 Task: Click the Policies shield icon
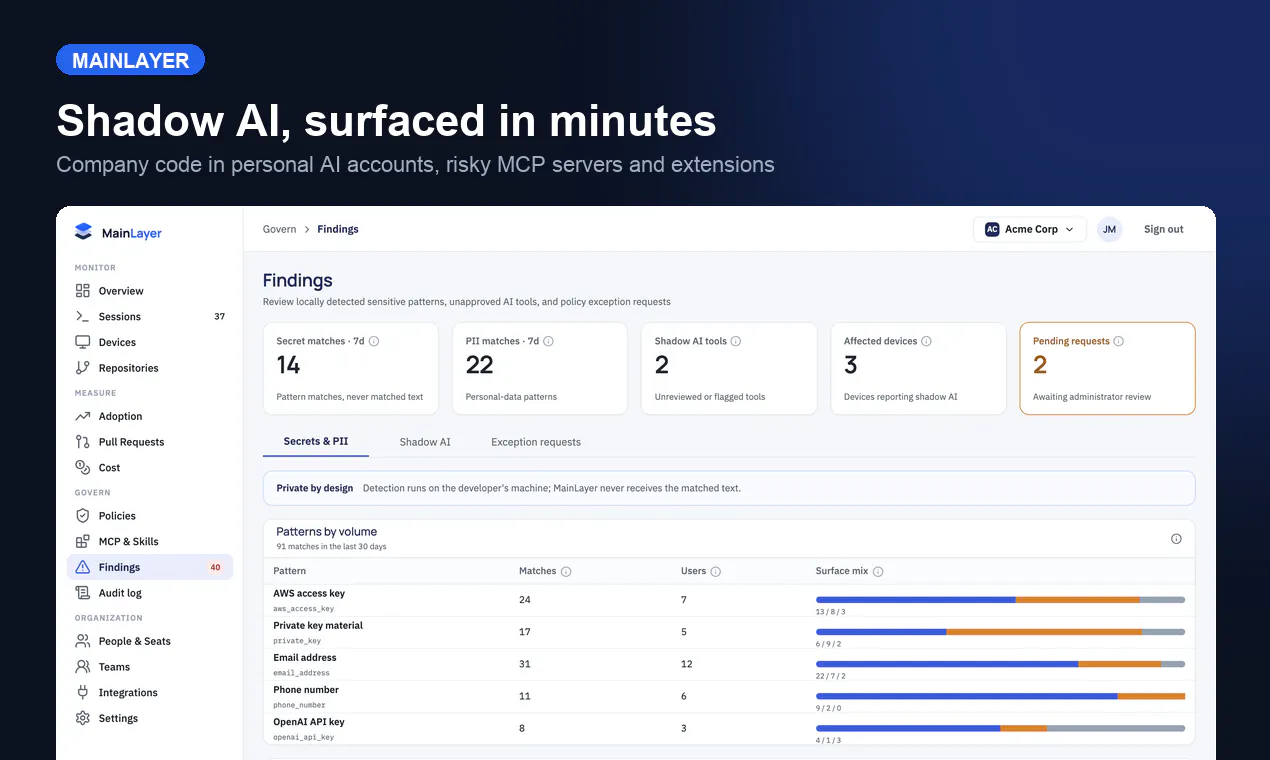pyautogui.click(x=83, y=516)
